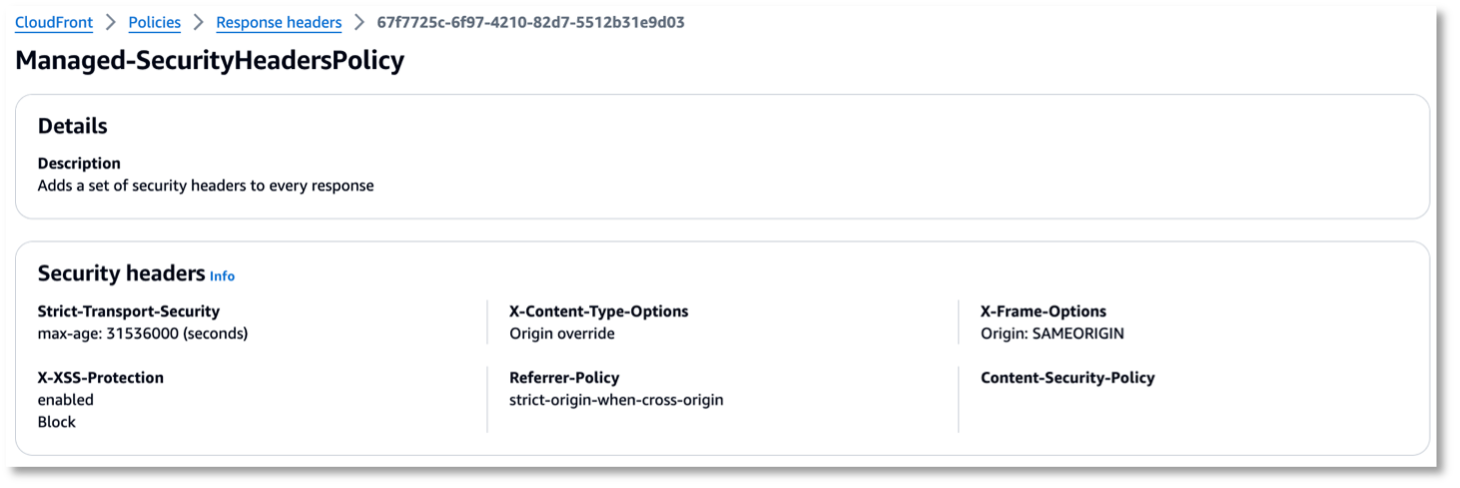The image size is (1460, 488).
Task: Click the Info link beside Security headers
Action: coord(222,276)
